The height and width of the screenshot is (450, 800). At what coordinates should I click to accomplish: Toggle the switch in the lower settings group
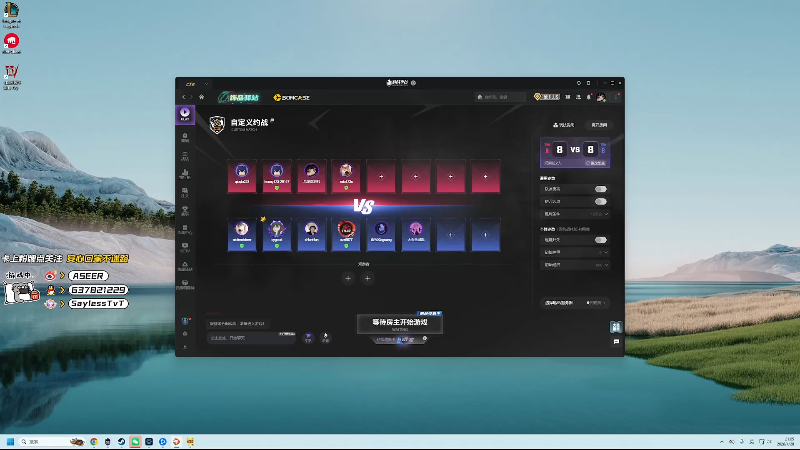point(601,240)
